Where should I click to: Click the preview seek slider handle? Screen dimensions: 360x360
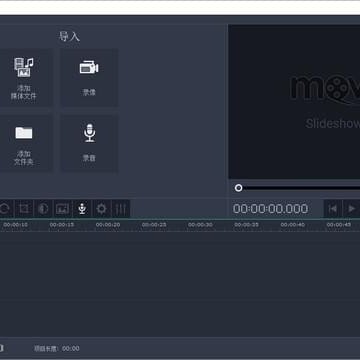pyautogui.click(x=238, y=188)
